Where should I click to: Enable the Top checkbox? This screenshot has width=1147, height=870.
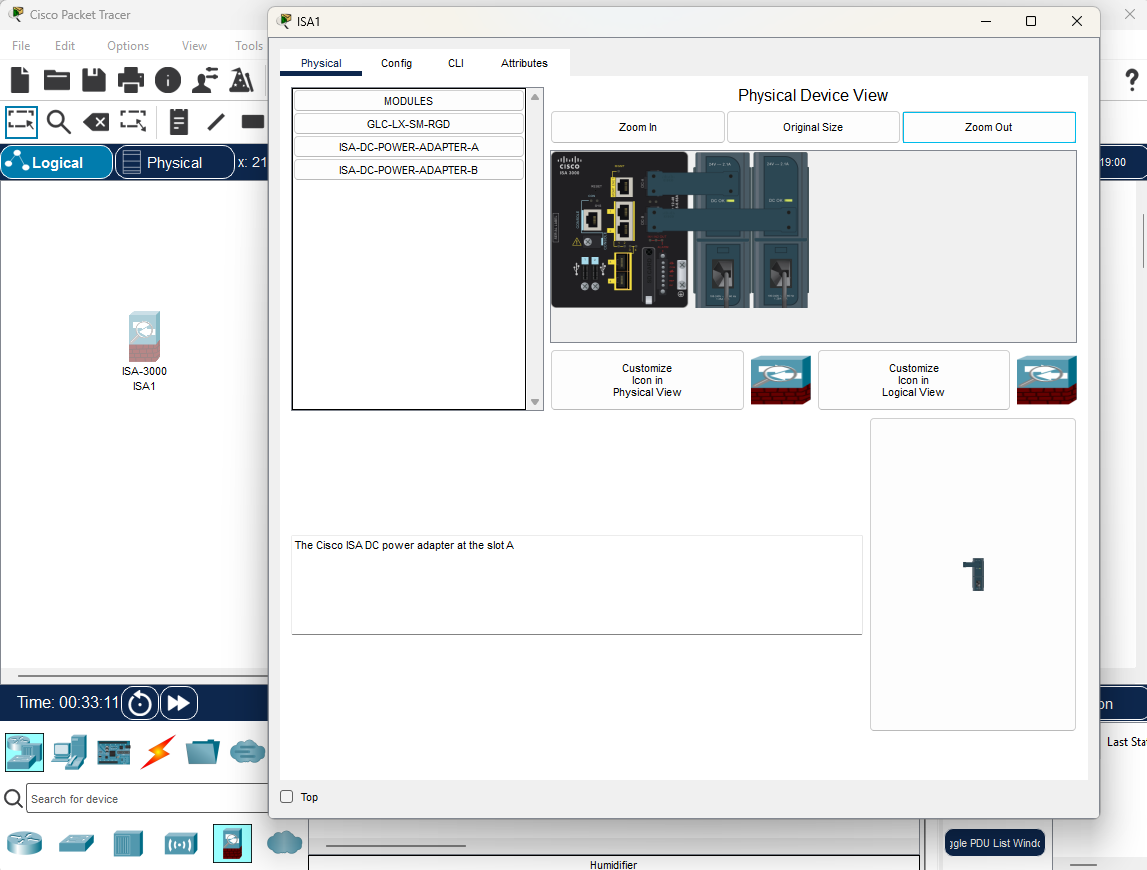(x=287, y=797)
